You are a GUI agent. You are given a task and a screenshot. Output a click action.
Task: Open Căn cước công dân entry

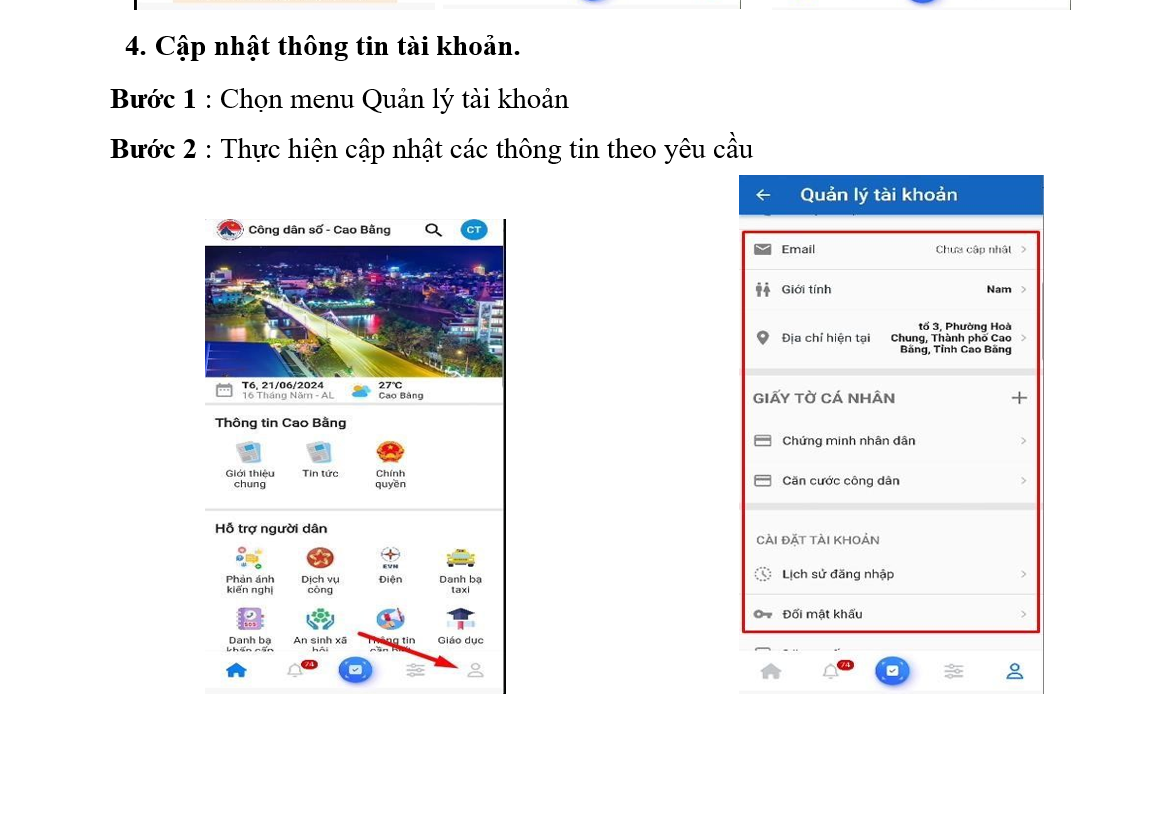[892, 481]
